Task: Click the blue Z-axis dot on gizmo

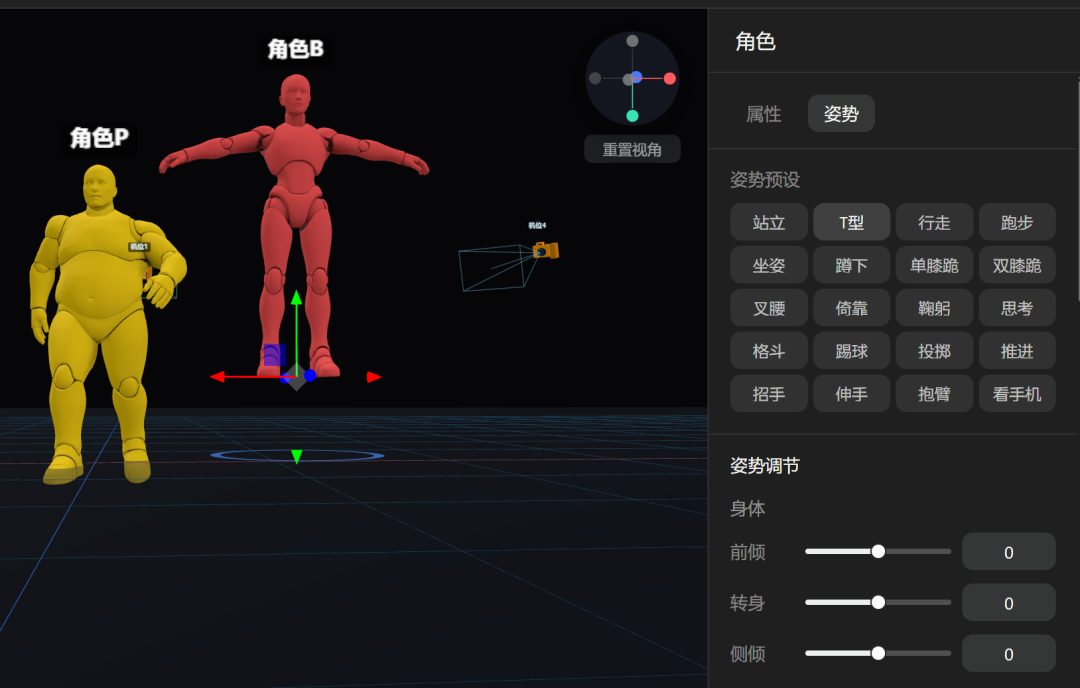Action: tap(310, 375)
